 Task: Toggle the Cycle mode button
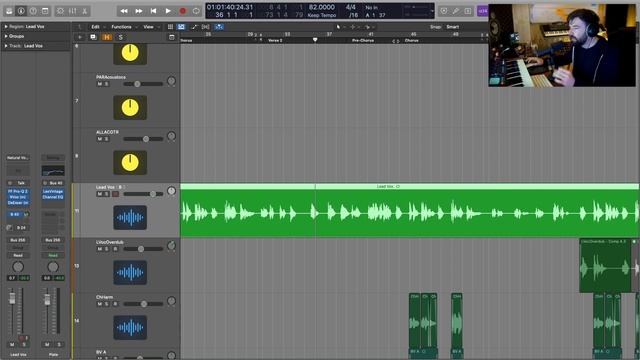click(196, 11)
